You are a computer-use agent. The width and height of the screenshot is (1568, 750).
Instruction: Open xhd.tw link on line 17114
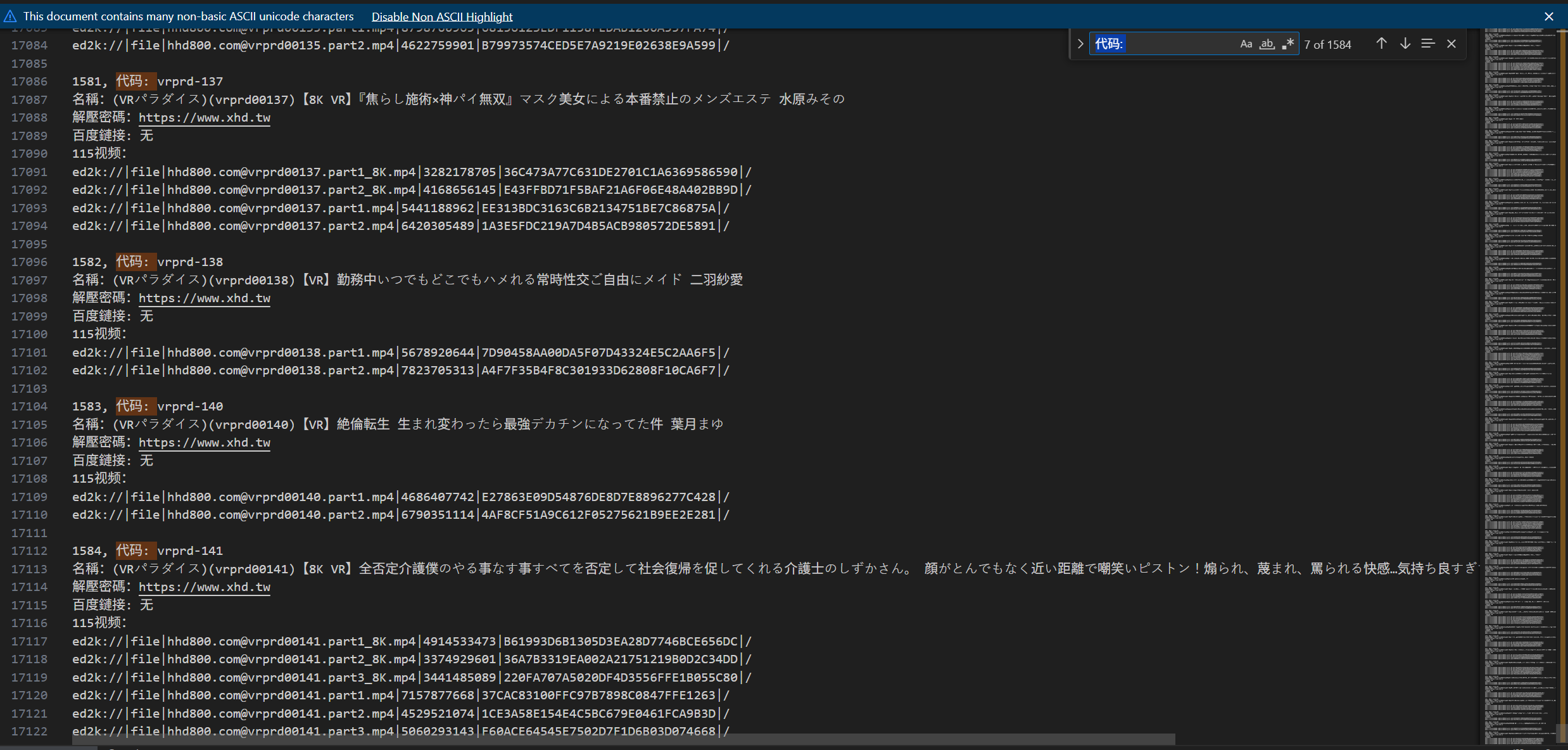[204, 587]
